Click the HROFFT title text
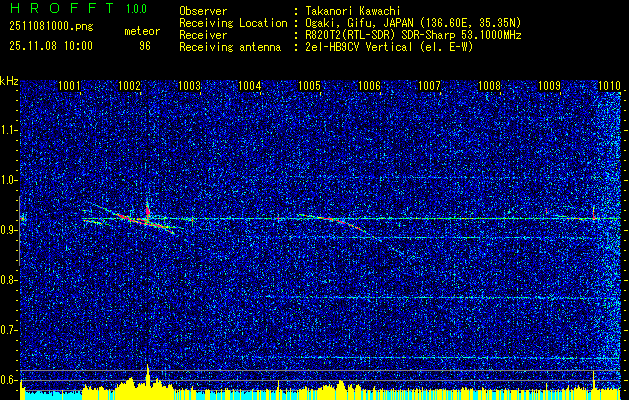Image resolution: width=629 pixels, height=400 pixels. pos(62,8)
